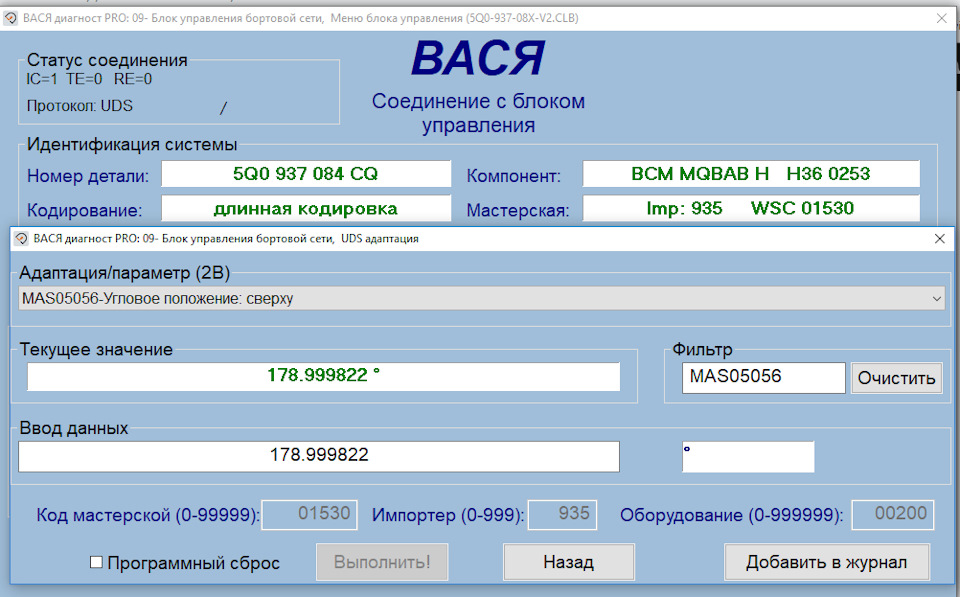Image resolution: width=960 pixels, height=597 pixels.
Task: Click the Импортер (0-999): label
Action: point(448,515)
